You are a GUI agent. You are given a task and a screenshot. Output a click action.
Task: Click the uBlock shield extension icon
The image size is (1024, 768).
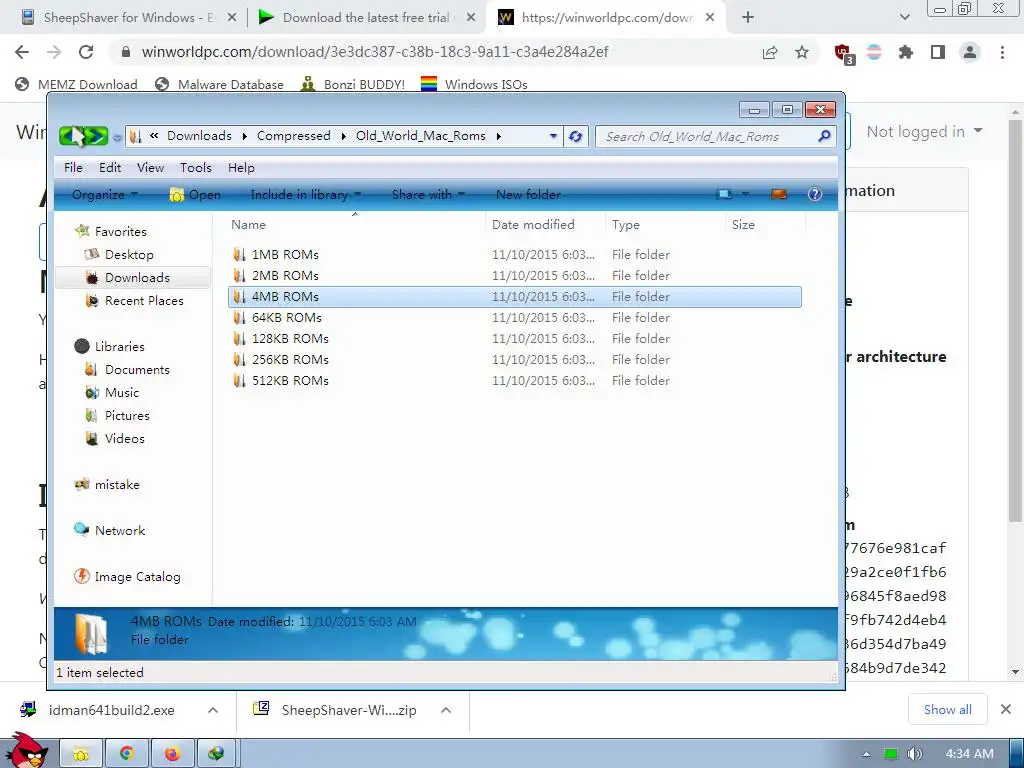(x=843, y=52)
